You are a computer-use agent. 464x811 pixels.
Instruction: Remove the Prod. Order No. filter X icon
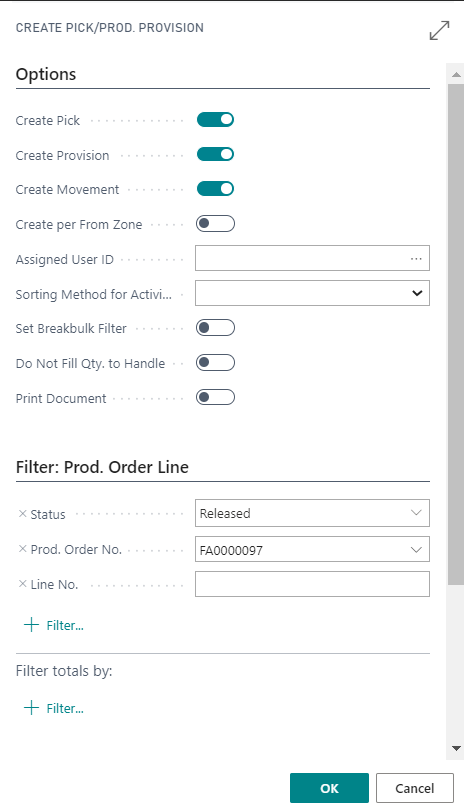coord(22,549)
